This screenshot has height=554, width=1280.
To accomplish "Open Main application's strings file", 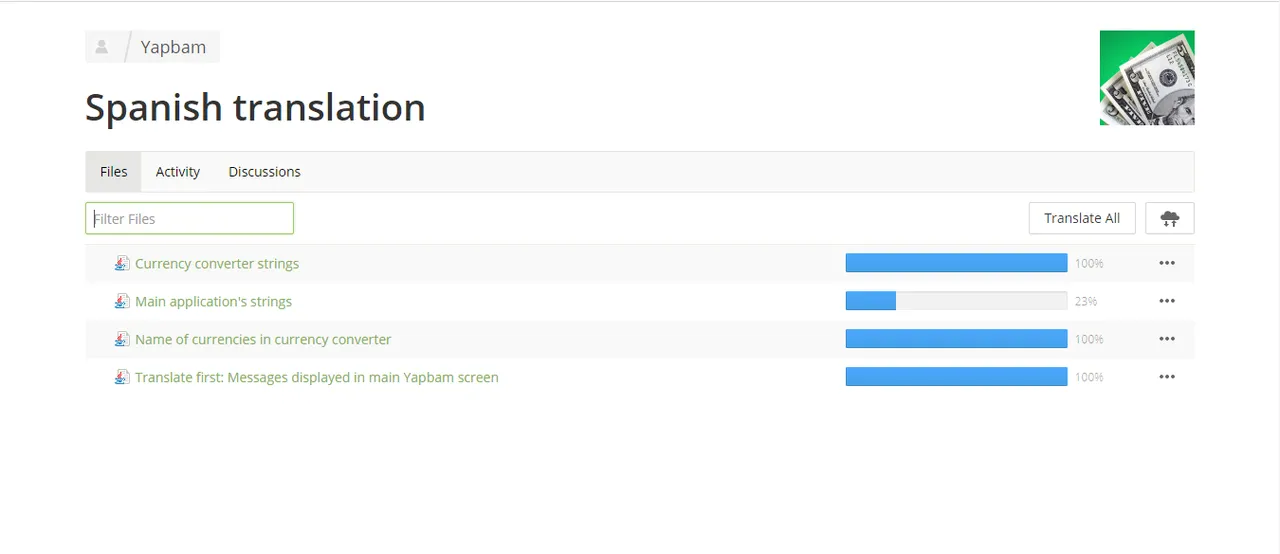I will 213,301.
